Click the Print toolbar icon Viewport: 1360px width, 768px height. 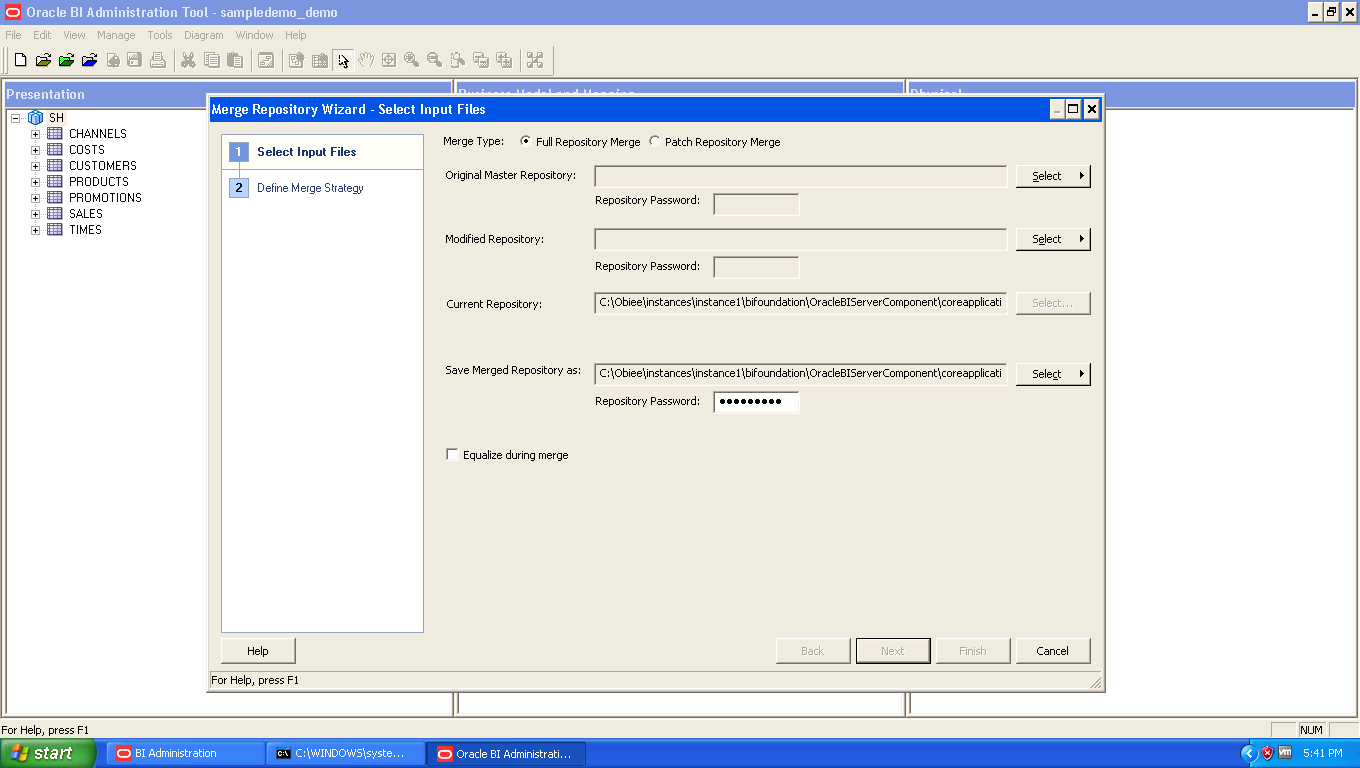point(157,60)
